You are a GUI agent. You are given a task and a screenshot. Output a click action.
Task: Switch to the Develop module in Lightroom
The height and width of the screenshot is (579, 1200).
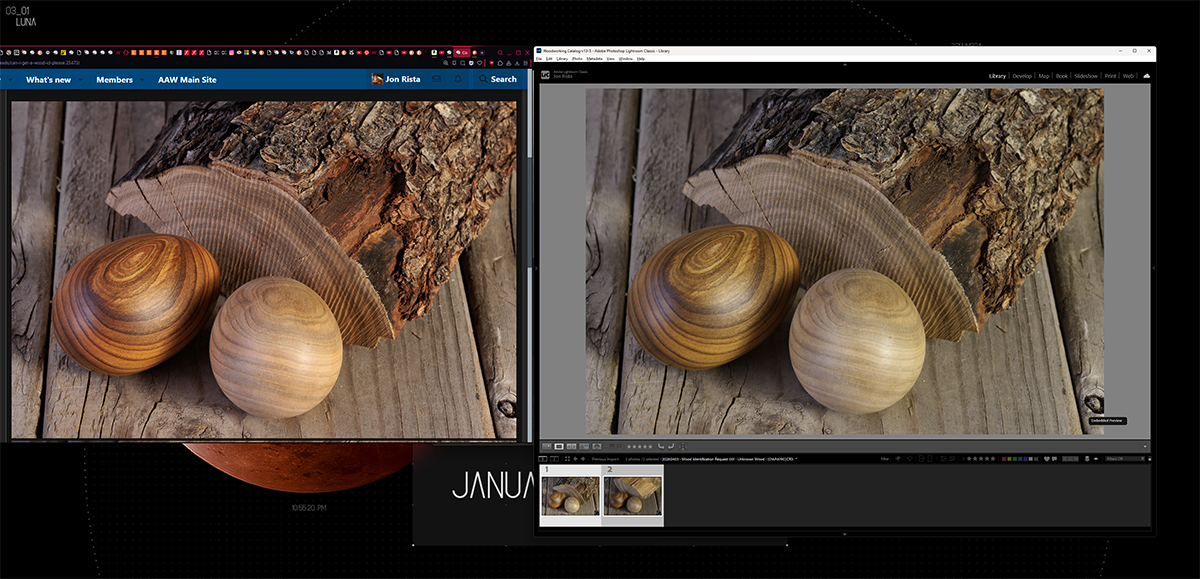1022,76
